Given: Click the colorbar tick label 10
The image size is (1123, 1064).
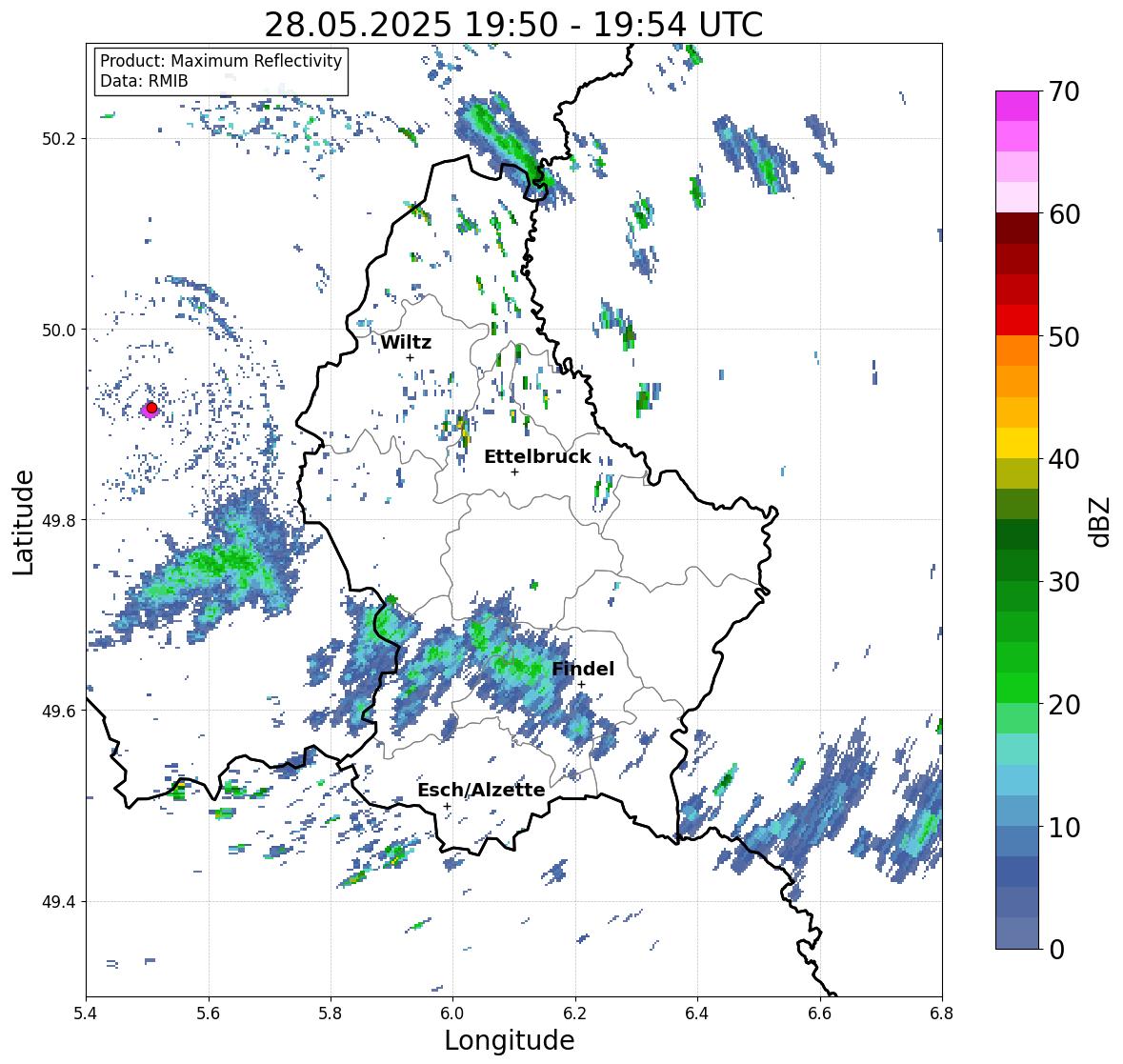Looking at the screenshot, I should click(1064, 827).
